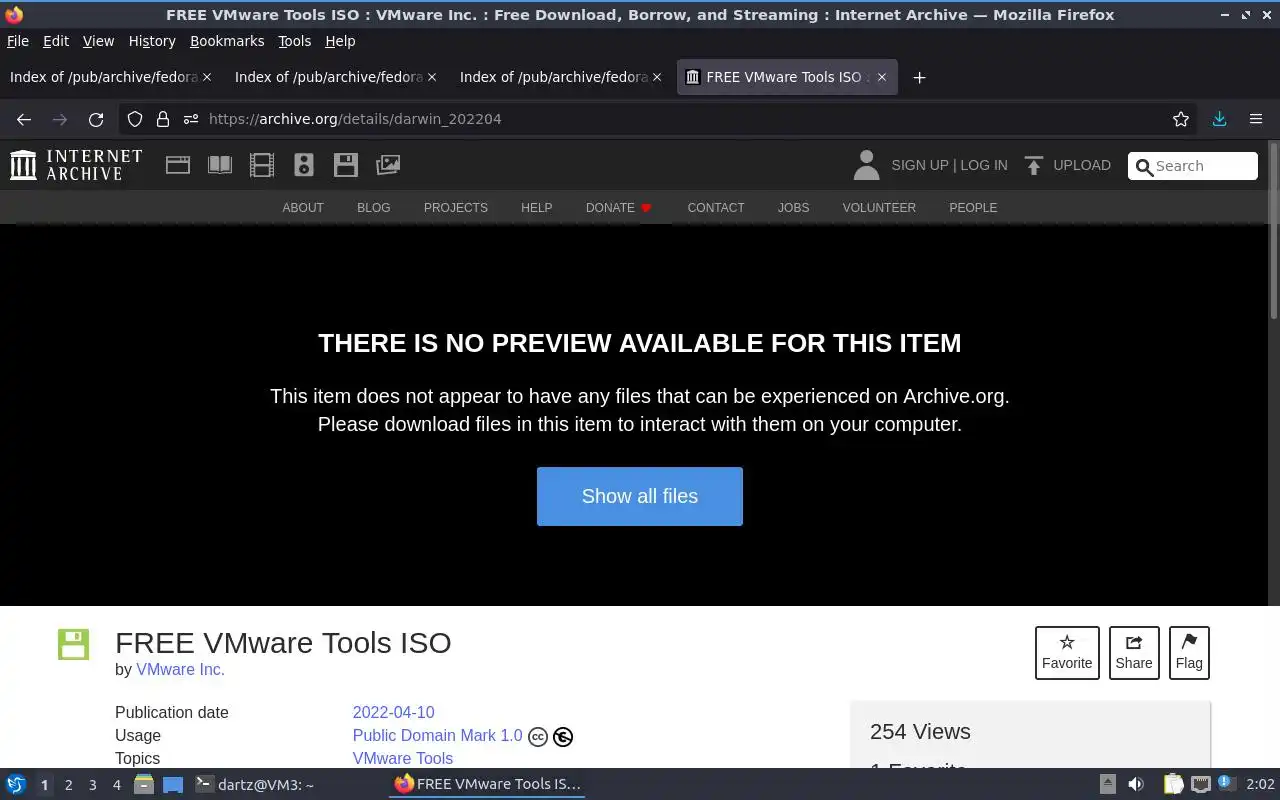Open the taskbar start menu icon
The height and width of the screenshot is (800, 1280).
tap(15, 785)
